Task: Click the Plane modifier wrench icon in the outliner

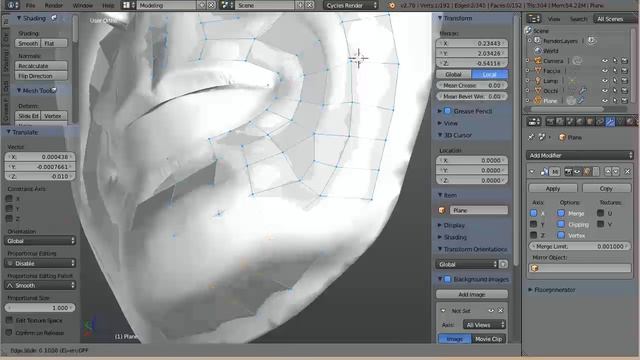Action: 580,100
